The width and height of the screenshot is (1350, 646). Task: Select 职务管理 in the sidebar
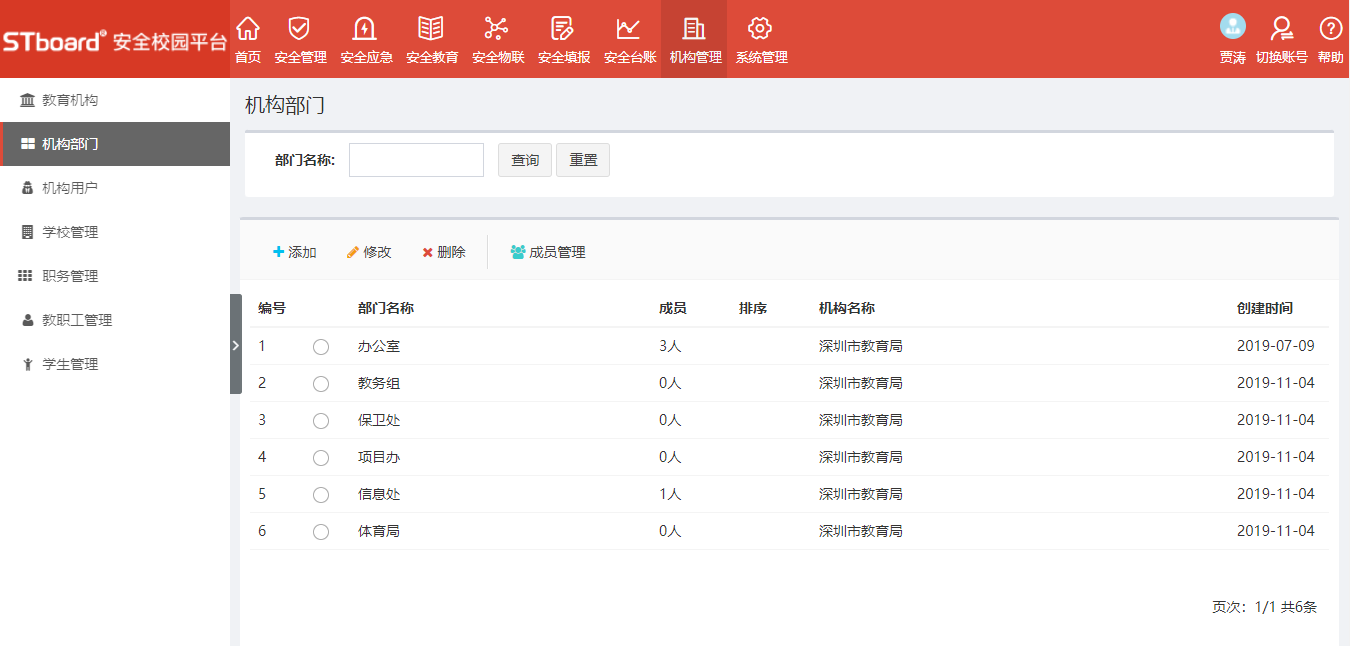click(x=115, y=276)
